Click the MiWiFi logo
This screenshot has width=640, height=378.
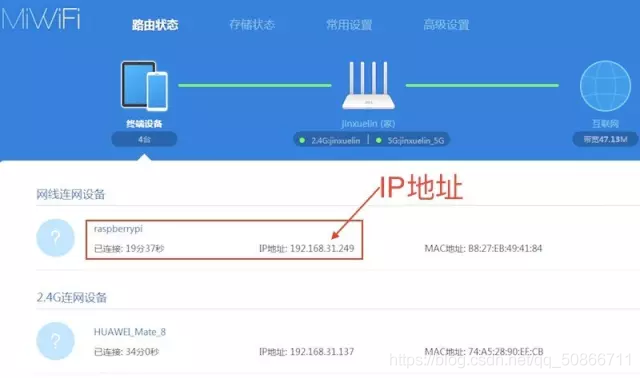tap(40, 19)
